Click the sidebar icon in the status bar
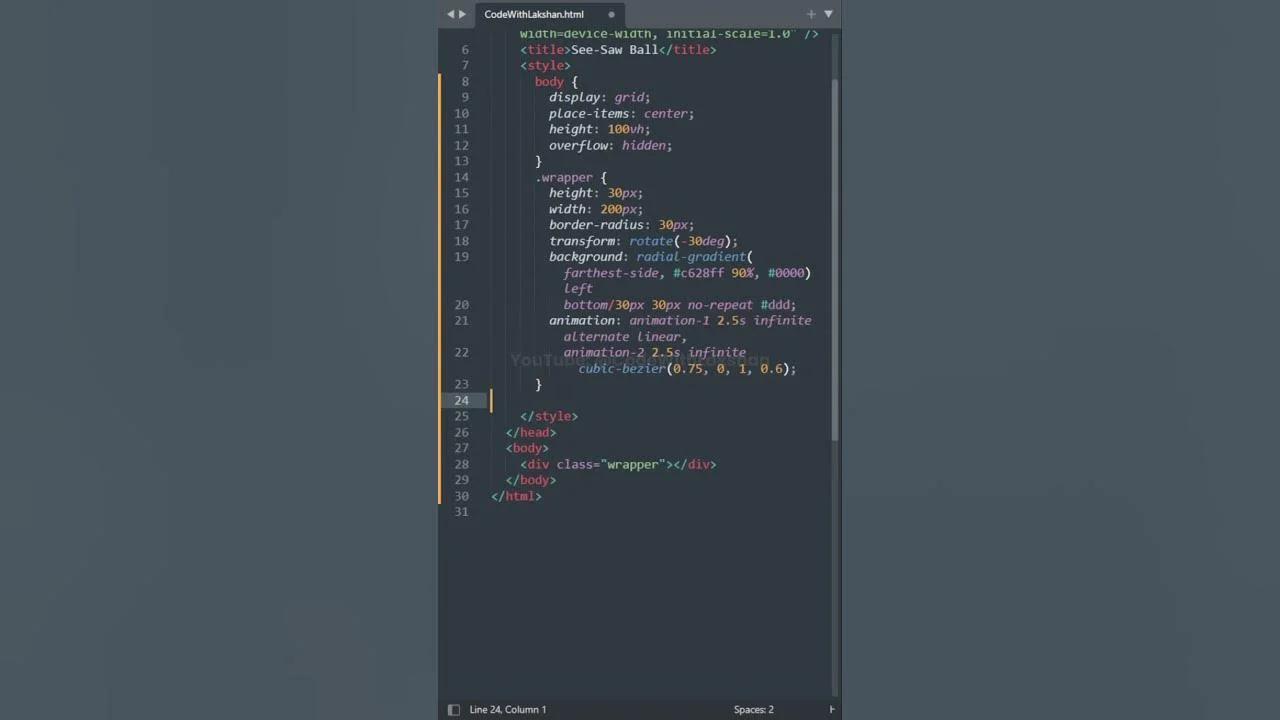Image resolution: width=1280 pixels, height=720 pixels. (453, 709)
